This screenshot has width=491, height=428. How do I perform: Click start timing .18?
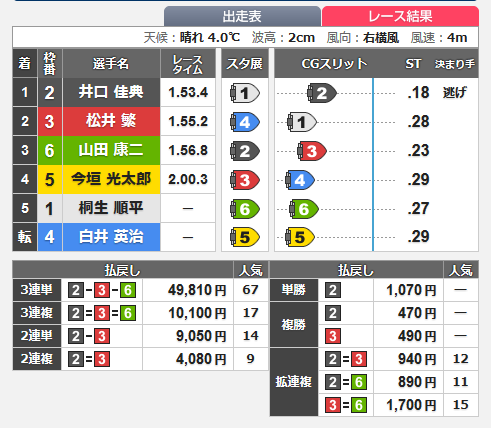tap(418, 92)
